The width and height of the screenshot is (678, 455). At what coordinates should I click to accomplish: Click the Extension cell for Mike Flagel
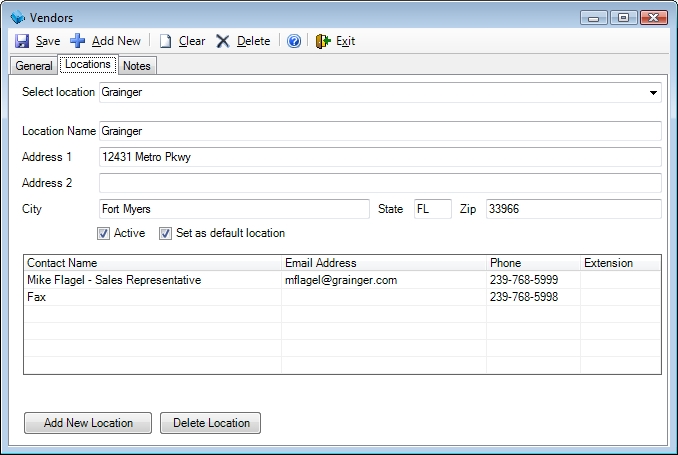620,280
